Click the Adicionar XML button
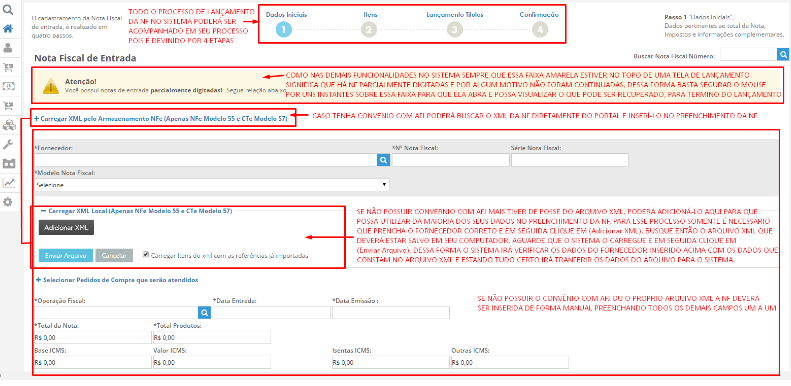791x386 pixels. coord(66,228)
